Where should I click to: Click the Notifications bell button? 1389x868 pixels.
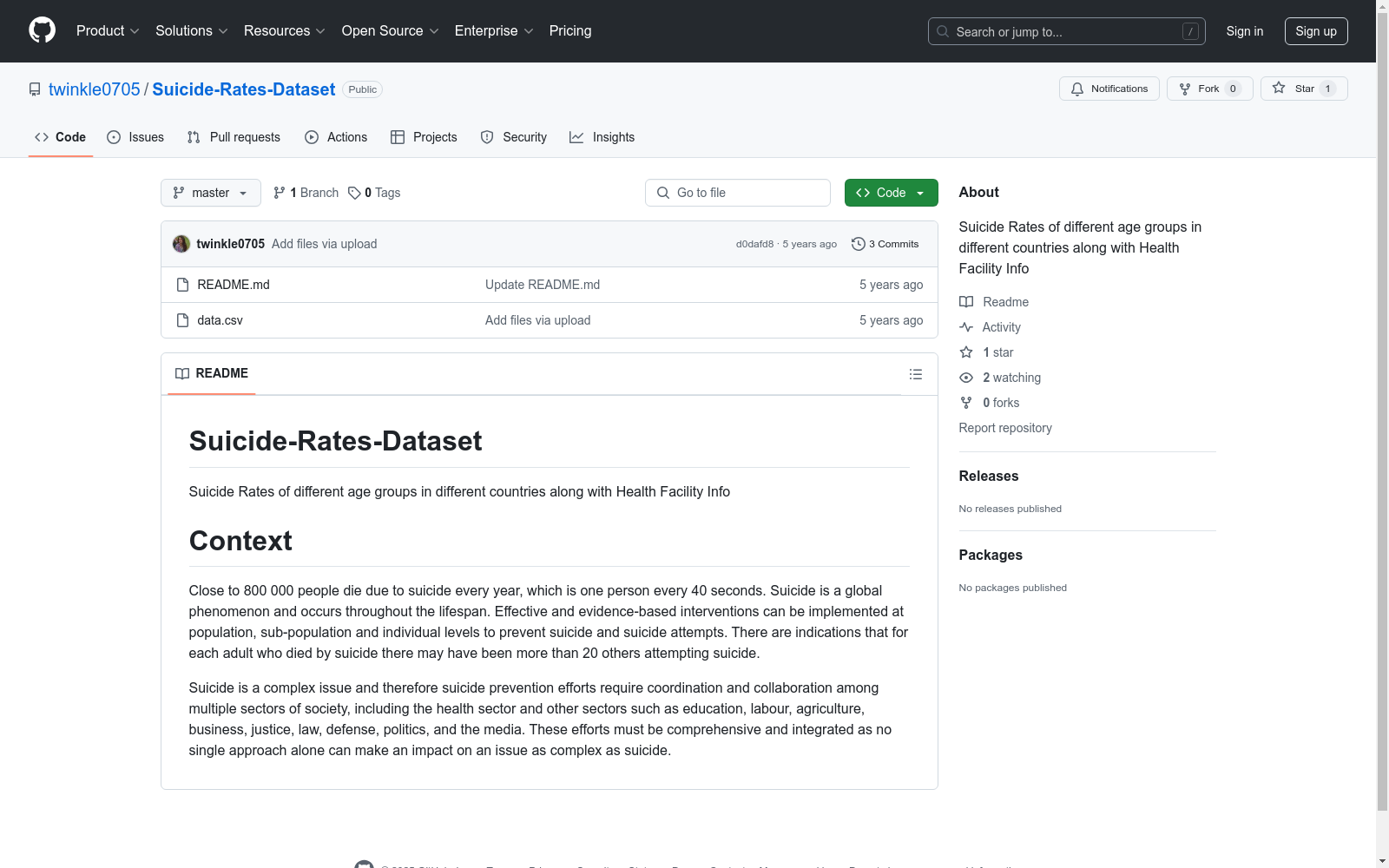point(1109,89)
